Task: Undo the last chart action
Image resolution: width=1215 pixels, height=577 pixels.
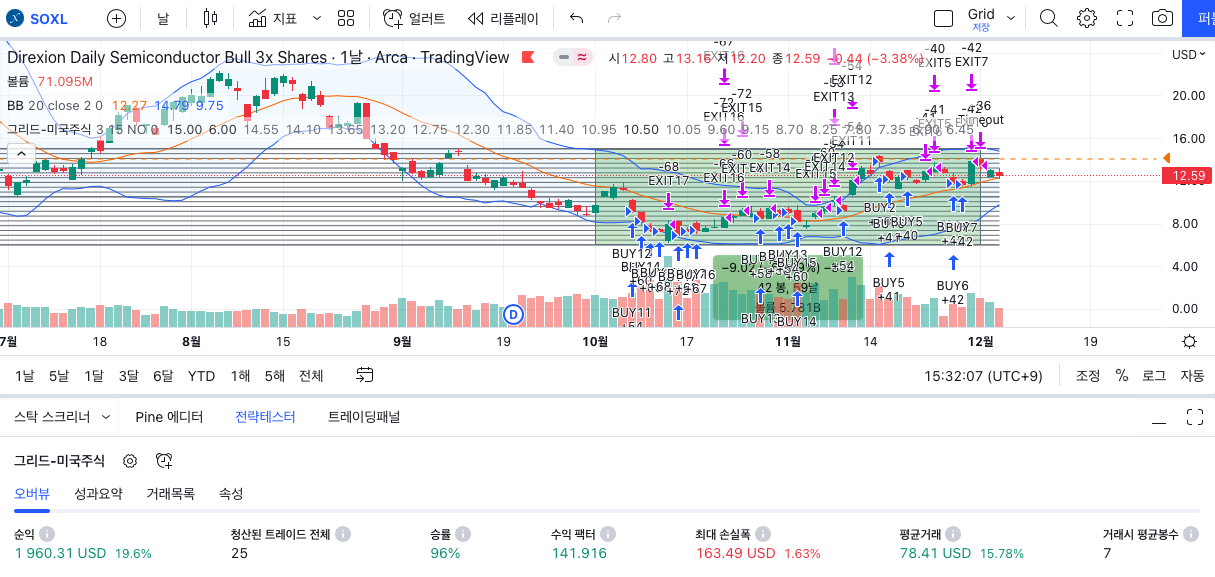Action: point(576,18)
